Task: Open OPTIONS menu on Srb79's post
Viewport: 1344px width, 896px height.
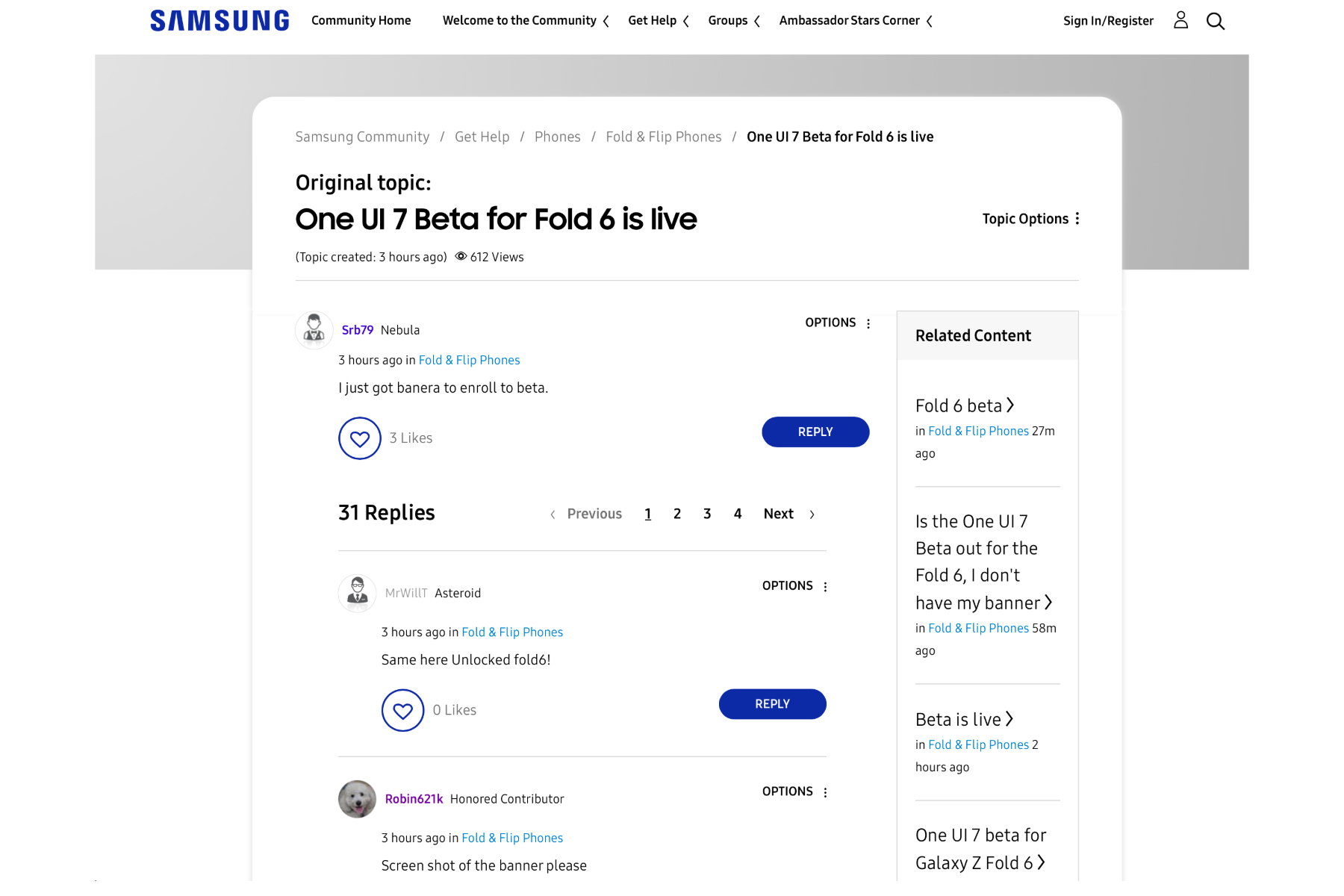Action: [x=838, y=323]
